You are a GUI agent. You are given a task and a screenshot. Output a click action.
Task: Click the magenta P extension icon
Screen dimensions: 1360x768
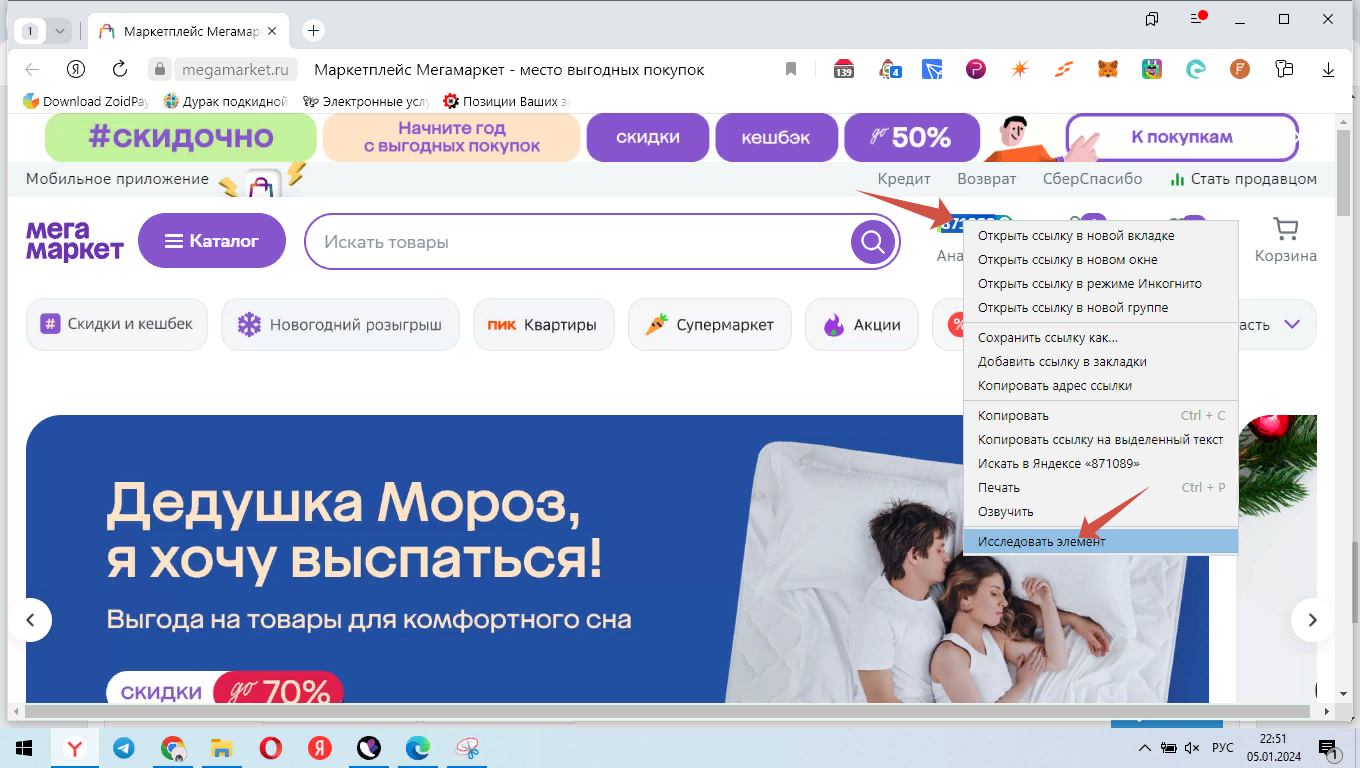point(976,69)
